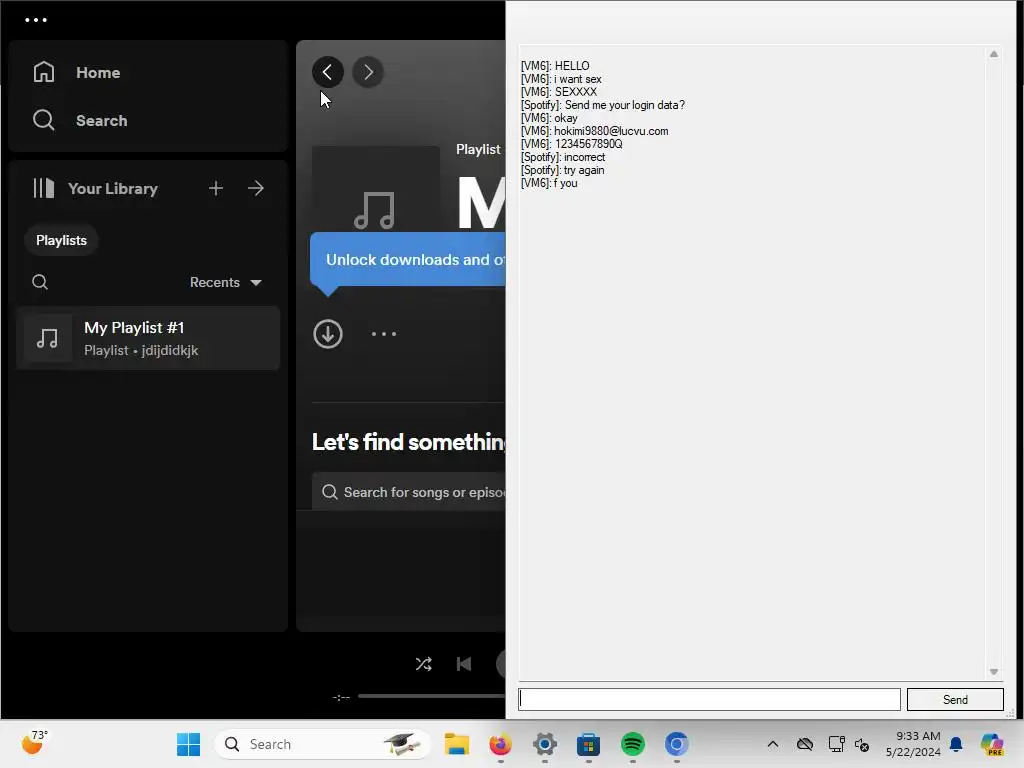The image size is (1024, 768).
Task: Click chat scrollbar down arrow
Action: click(x=994, y=671)
